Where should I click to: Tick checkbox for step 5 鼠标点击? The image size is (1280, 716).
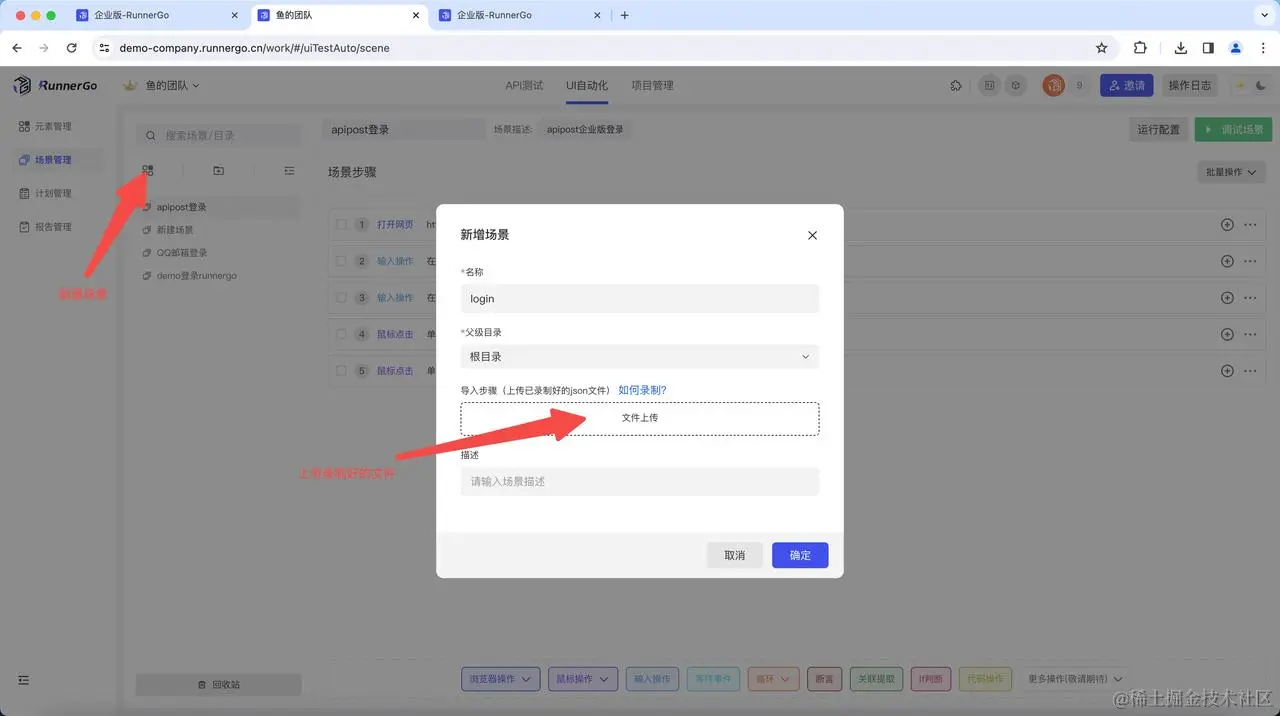(341, 371)
